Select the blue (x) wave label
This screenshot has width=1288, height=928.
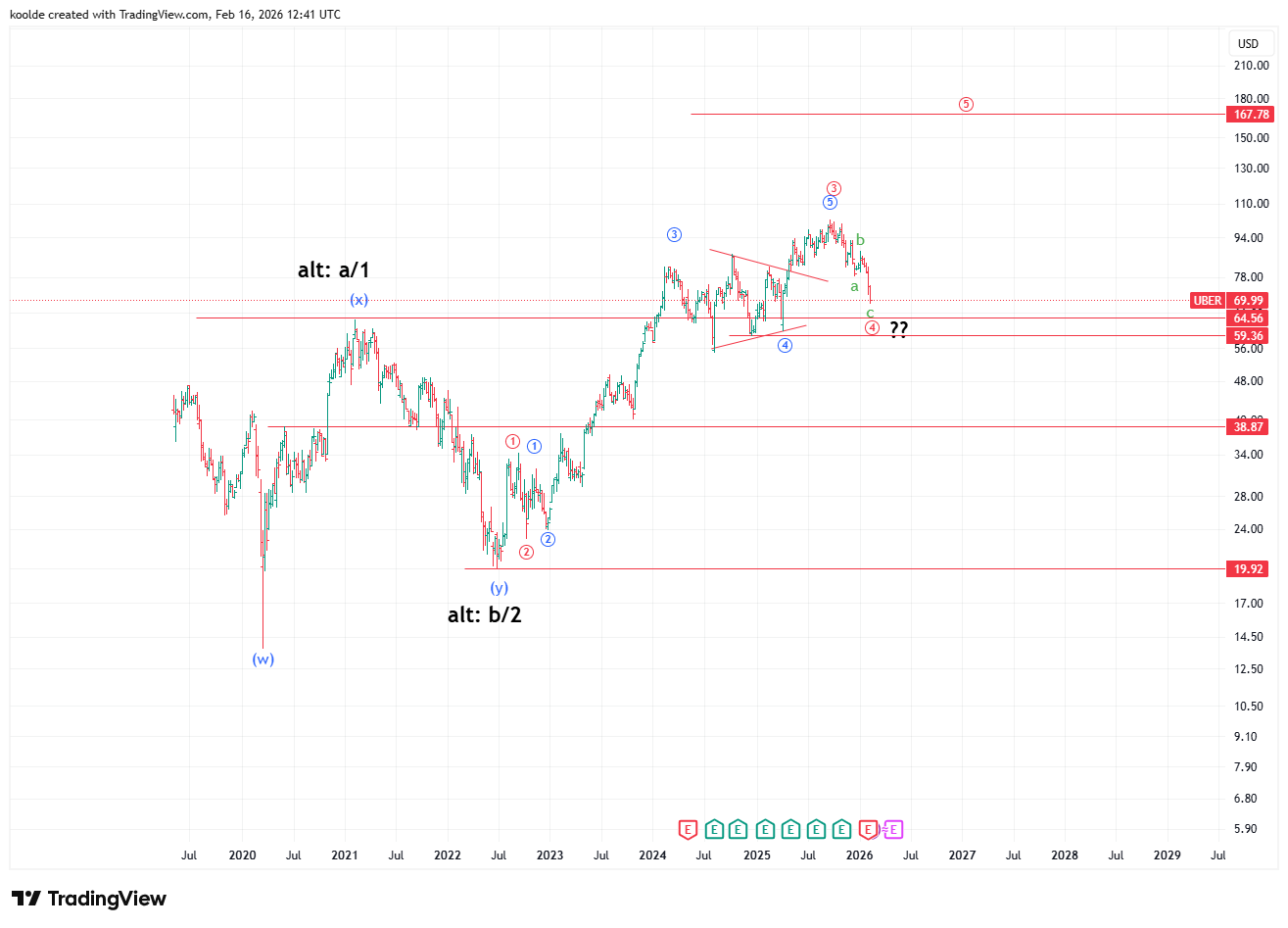click(x=359, y=300)
